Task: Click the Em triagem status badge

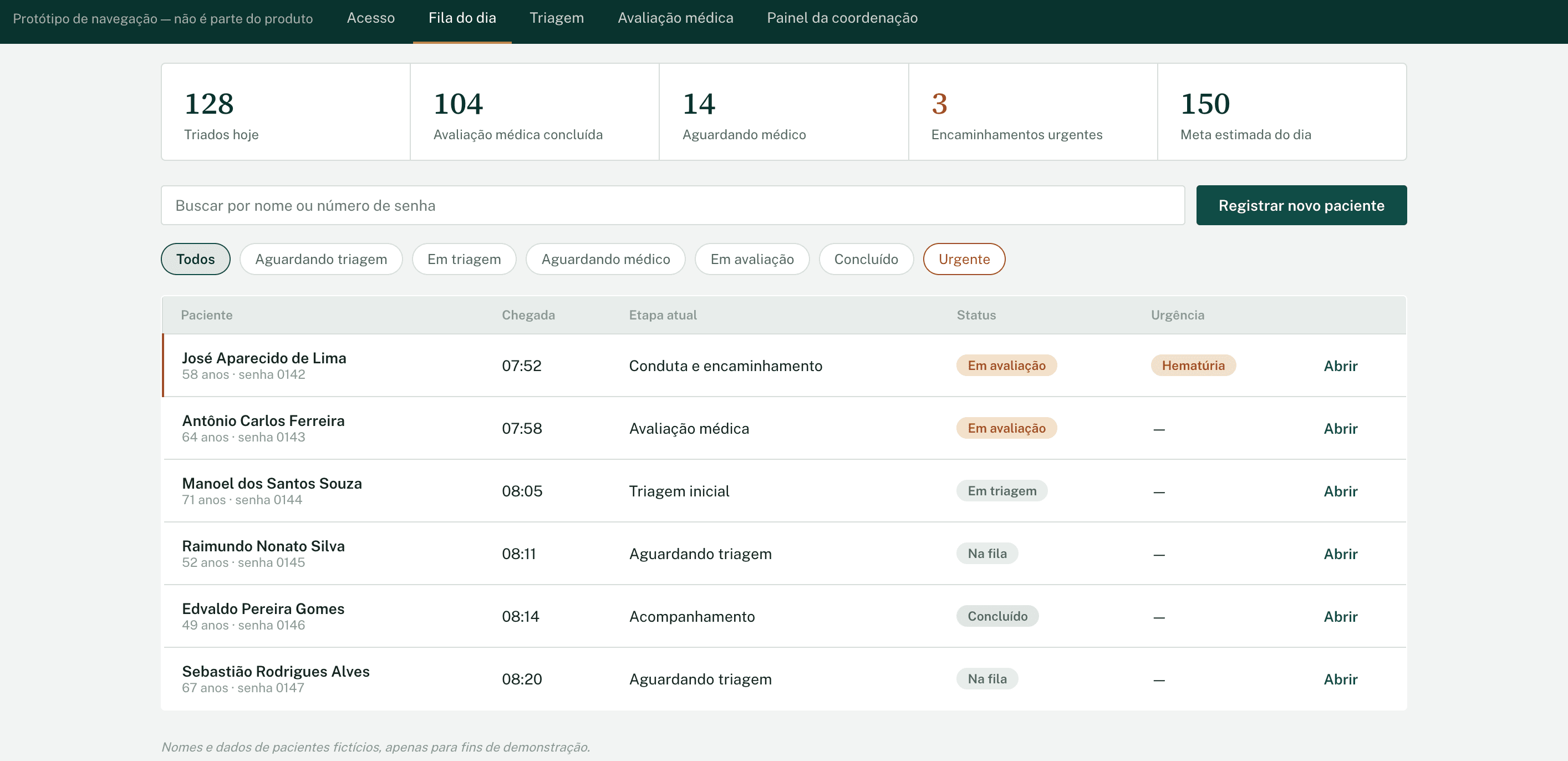Action: tap(1001, 491)
